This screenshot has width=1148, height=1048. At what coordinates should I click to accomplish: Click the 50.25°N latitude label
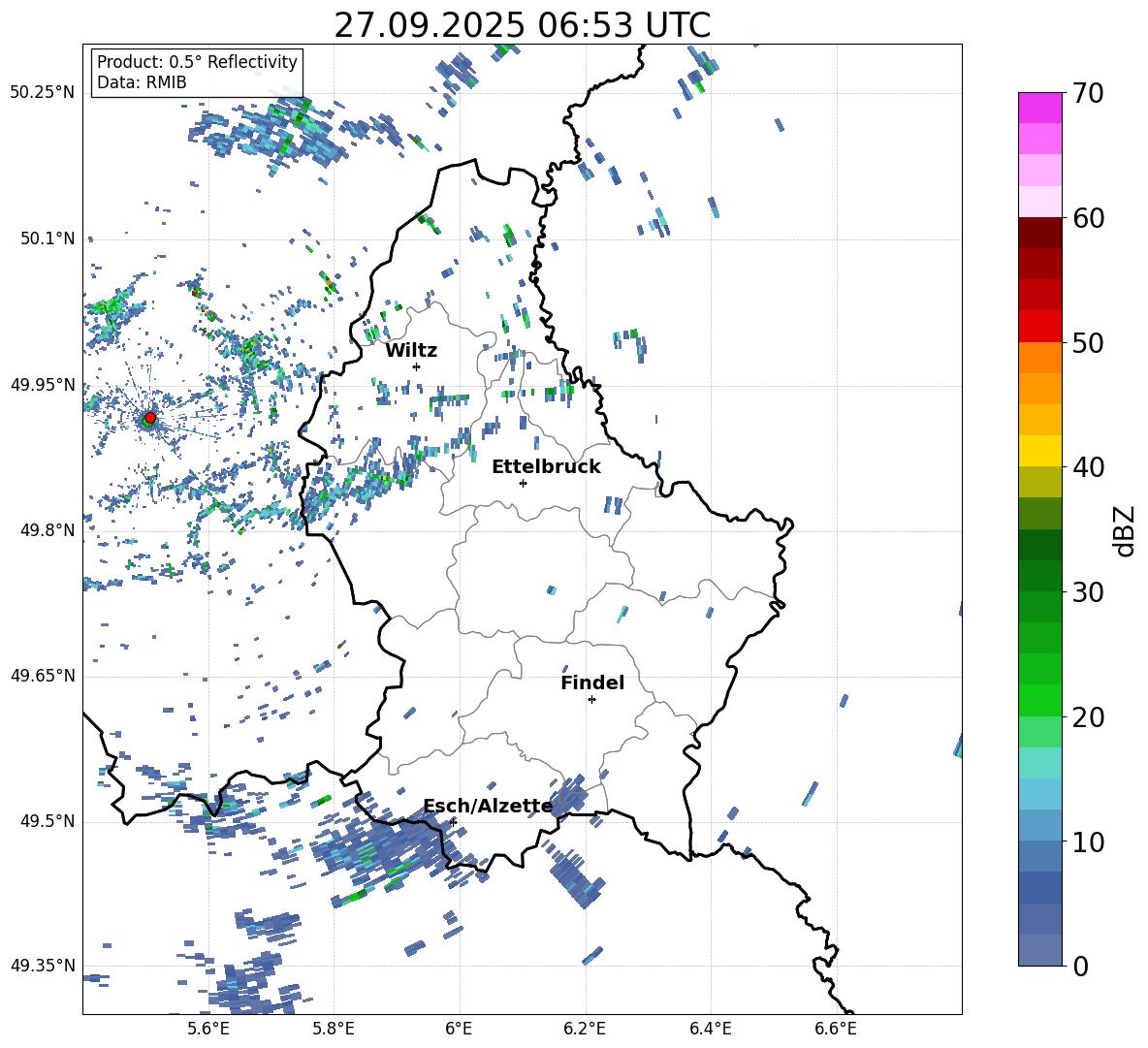click(x=43, y=92)
